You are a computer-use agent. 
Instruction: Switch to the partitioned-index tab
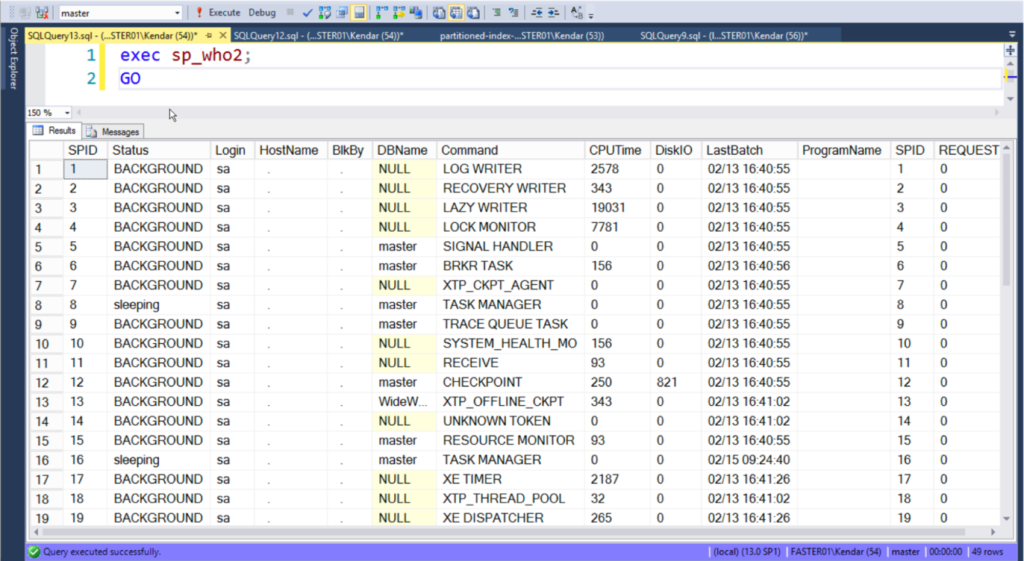pos(521,35)
